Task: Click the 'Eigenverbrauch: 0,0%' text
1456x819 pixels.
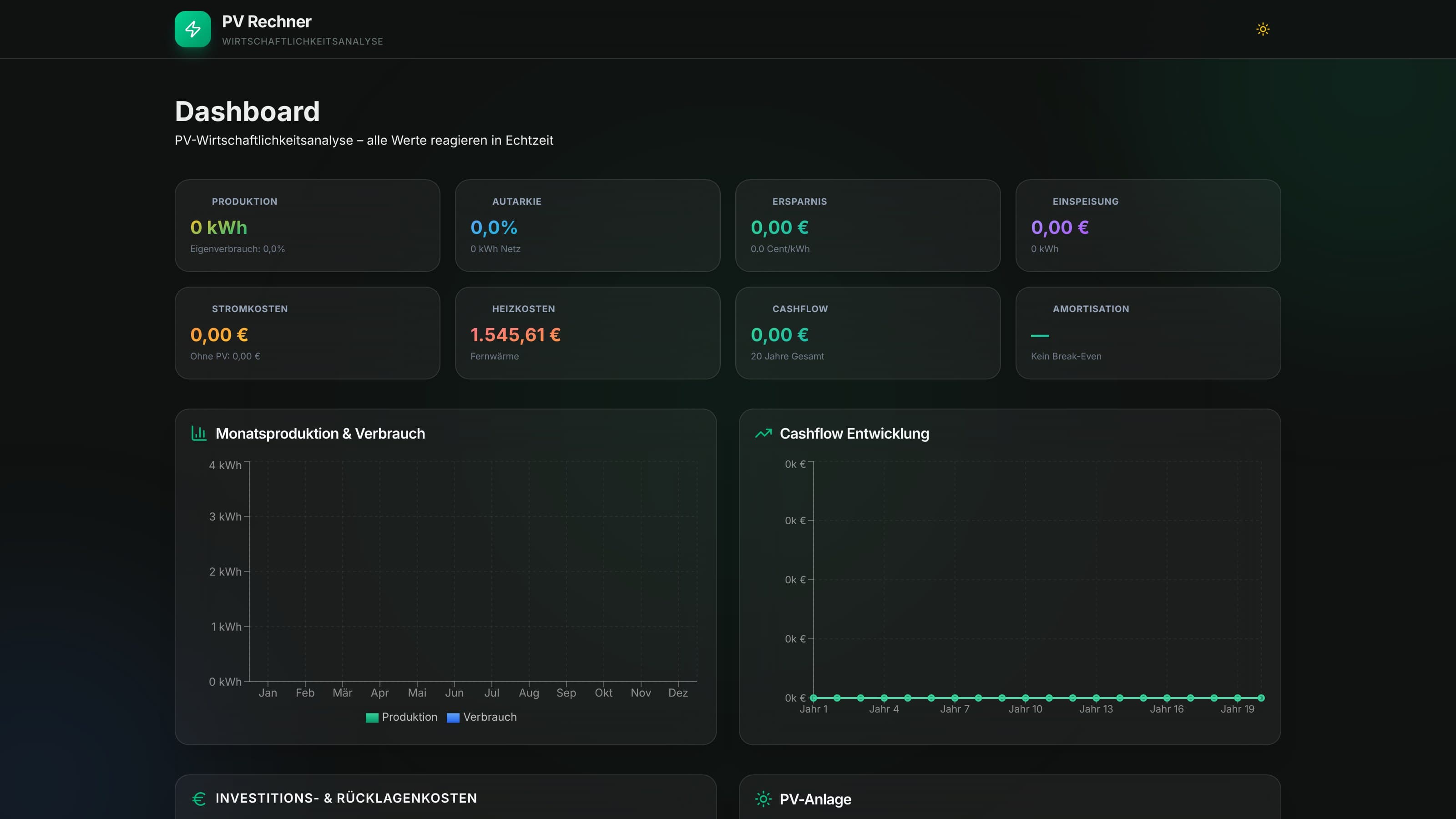Action: tap(238, 249)
